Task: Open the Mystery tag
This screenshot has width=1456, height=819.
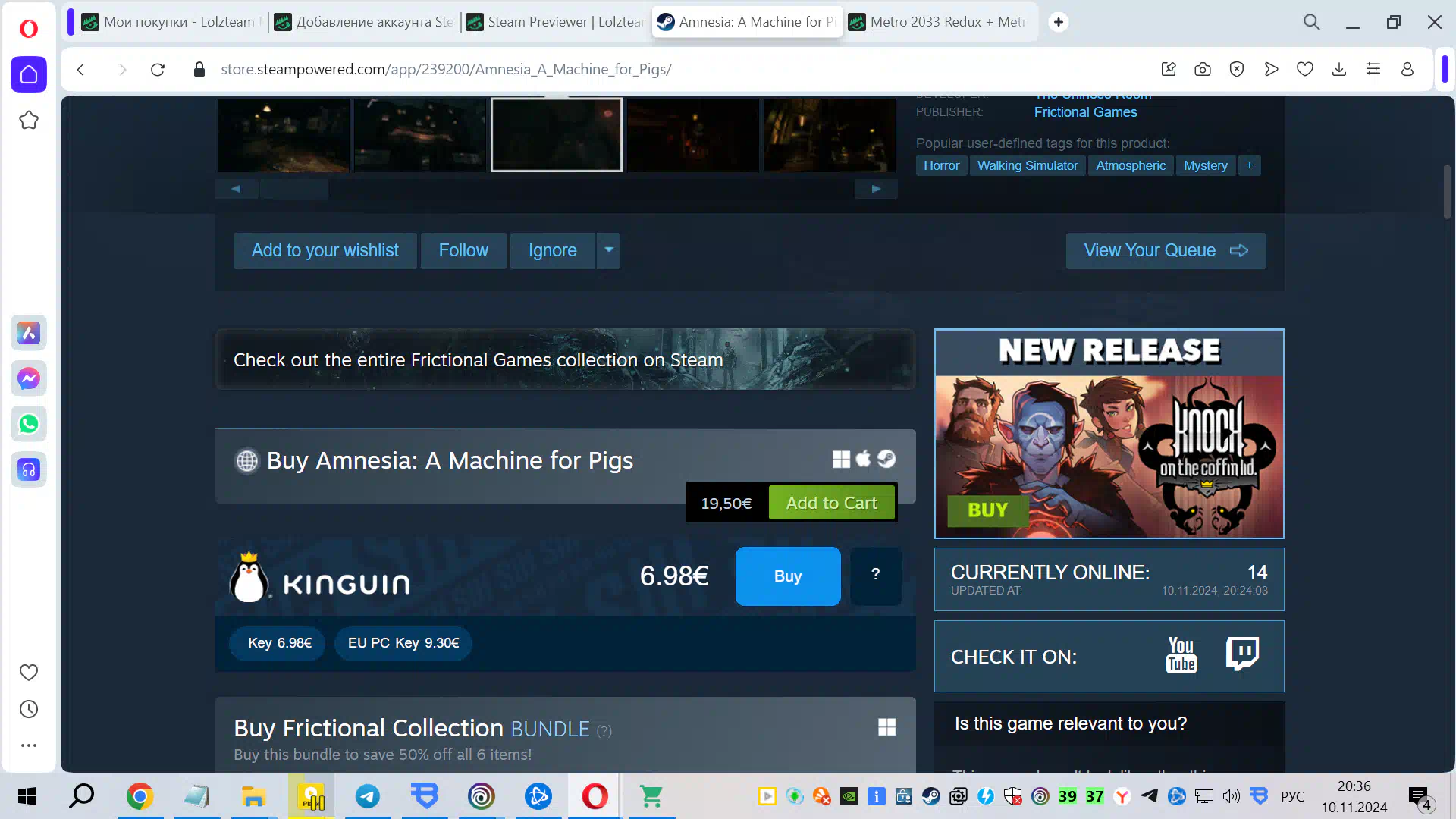Action: (x=1205, y=165)
